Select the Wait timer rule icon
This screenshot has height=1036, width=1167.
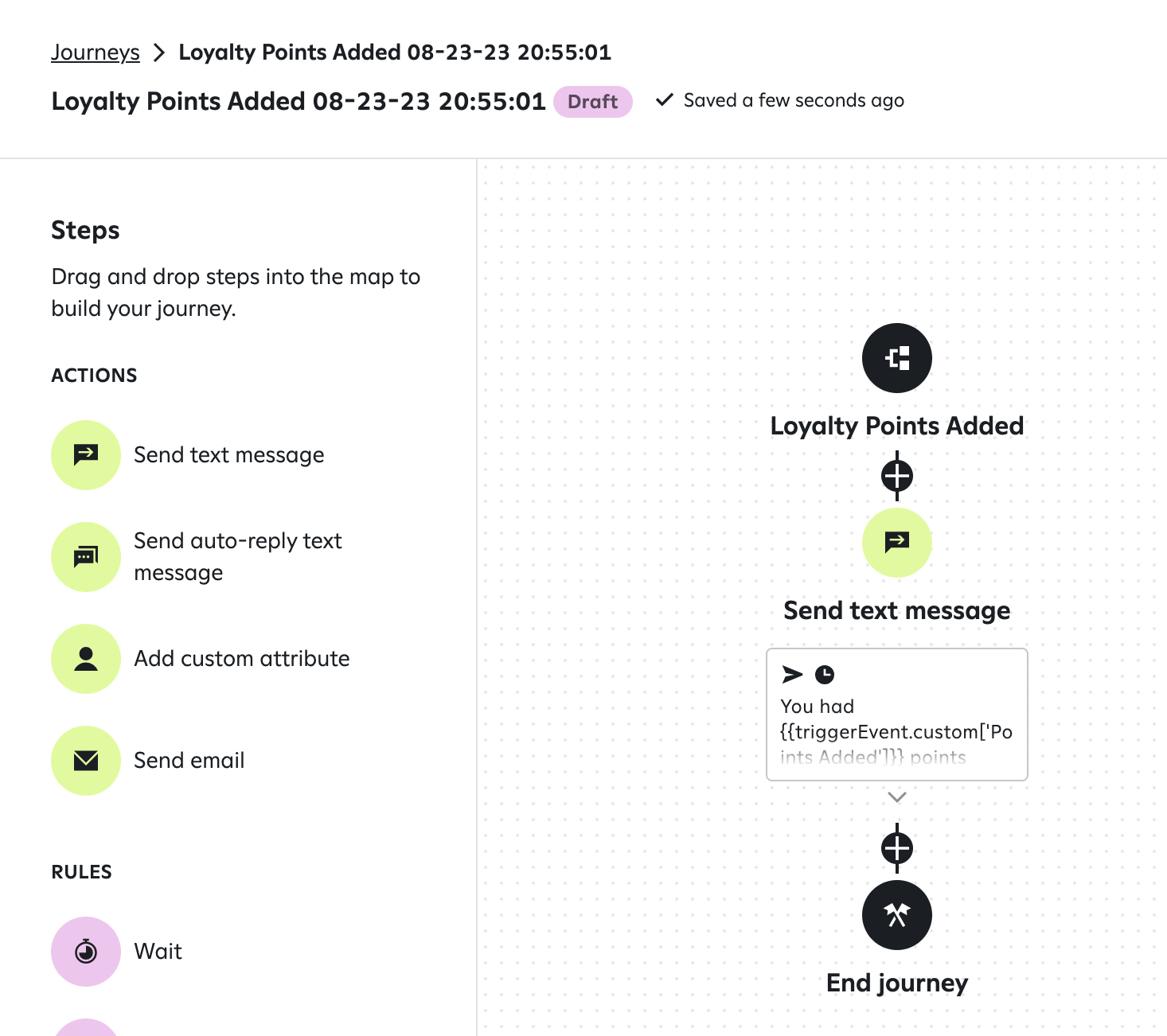[86, 952]
